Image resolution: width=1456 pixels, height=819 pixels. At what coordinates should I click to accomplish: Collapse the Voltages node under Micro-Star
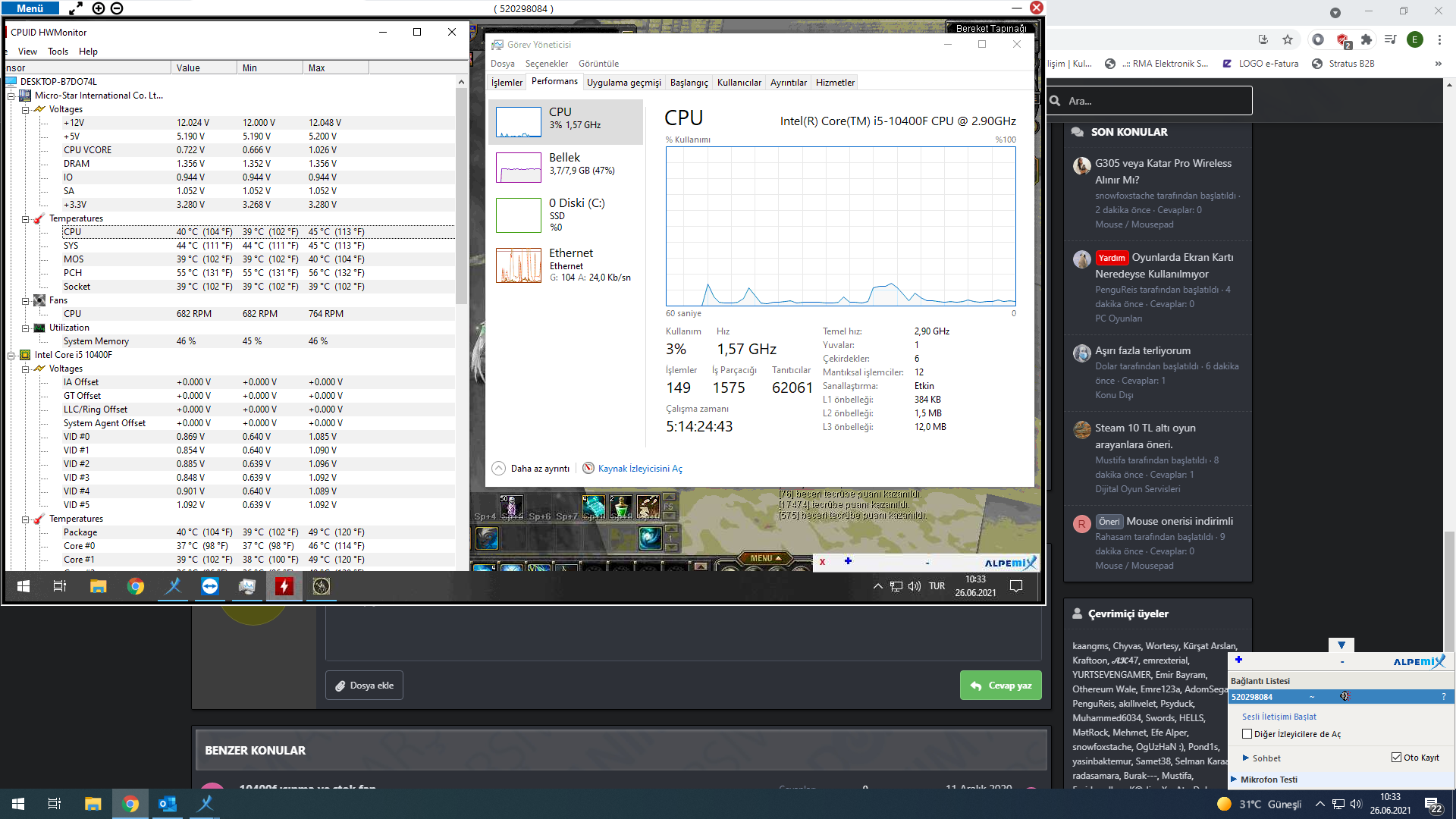[x=25, y=110]
